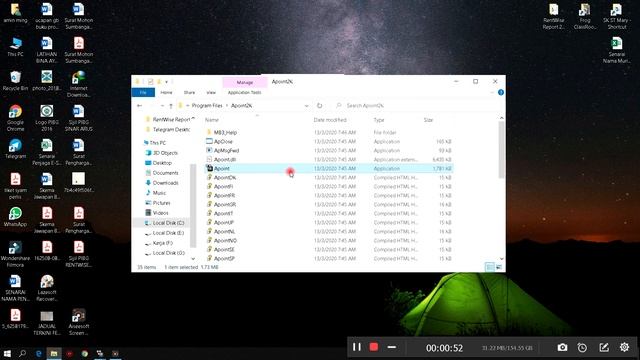Open Senarai Nama Excel file on desktop

coord(616,50)
